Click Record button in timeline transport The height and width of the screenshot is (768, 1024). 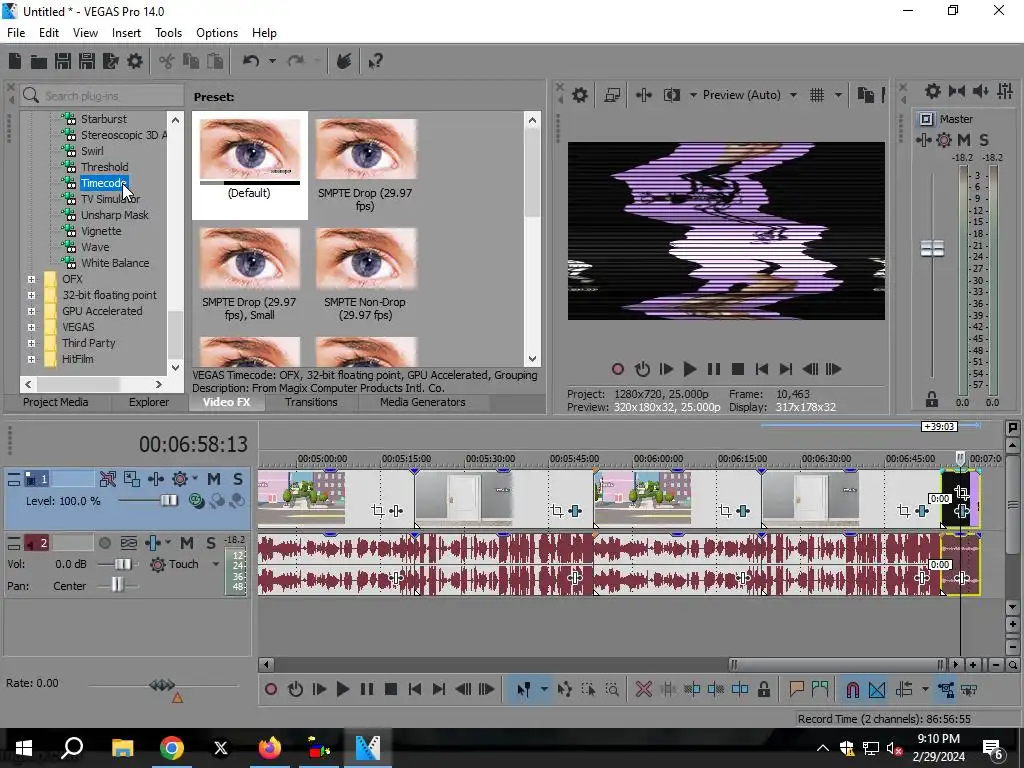(270, 690)
